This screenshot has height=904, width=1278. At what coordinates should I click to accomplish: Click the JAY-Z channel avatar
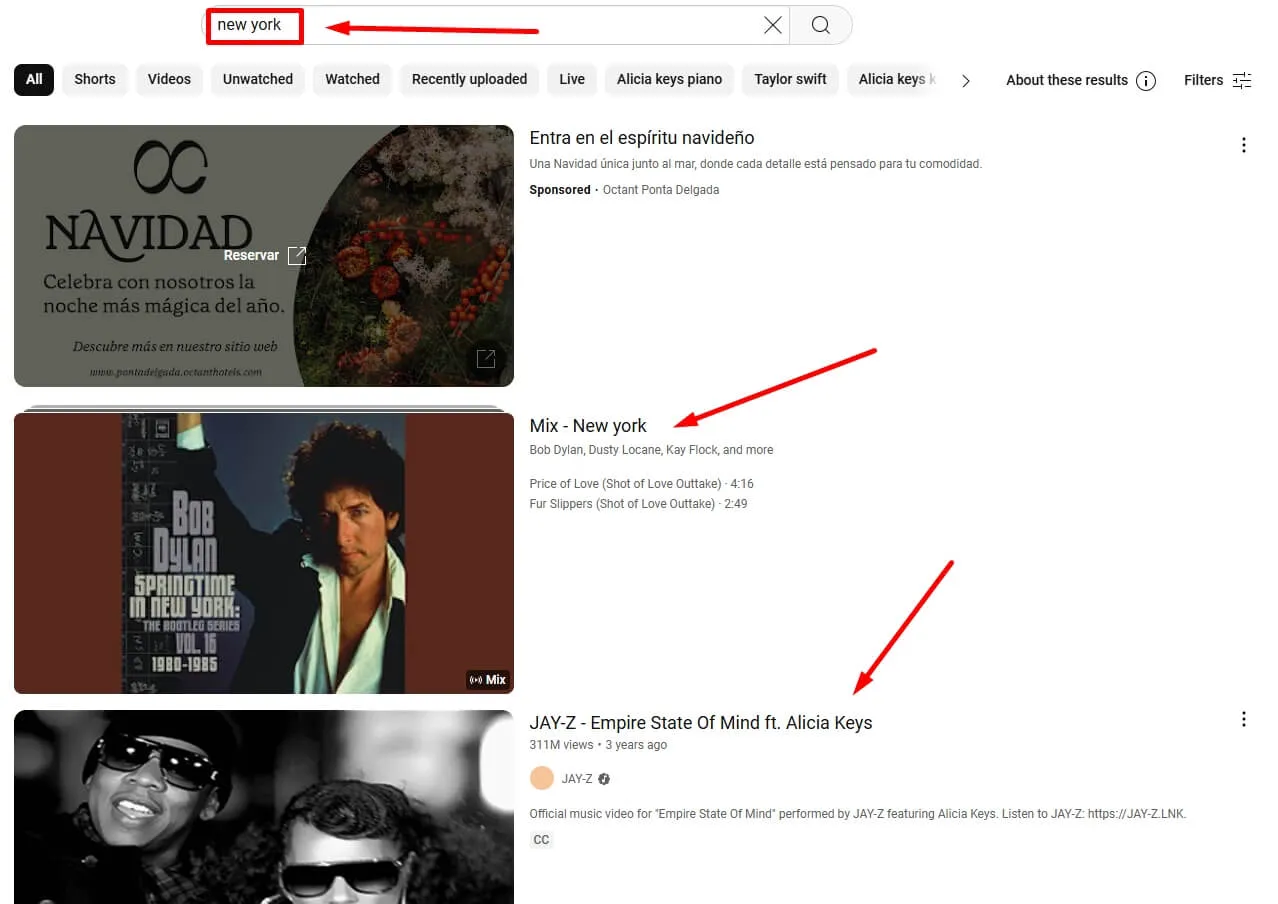pos(541,779)
